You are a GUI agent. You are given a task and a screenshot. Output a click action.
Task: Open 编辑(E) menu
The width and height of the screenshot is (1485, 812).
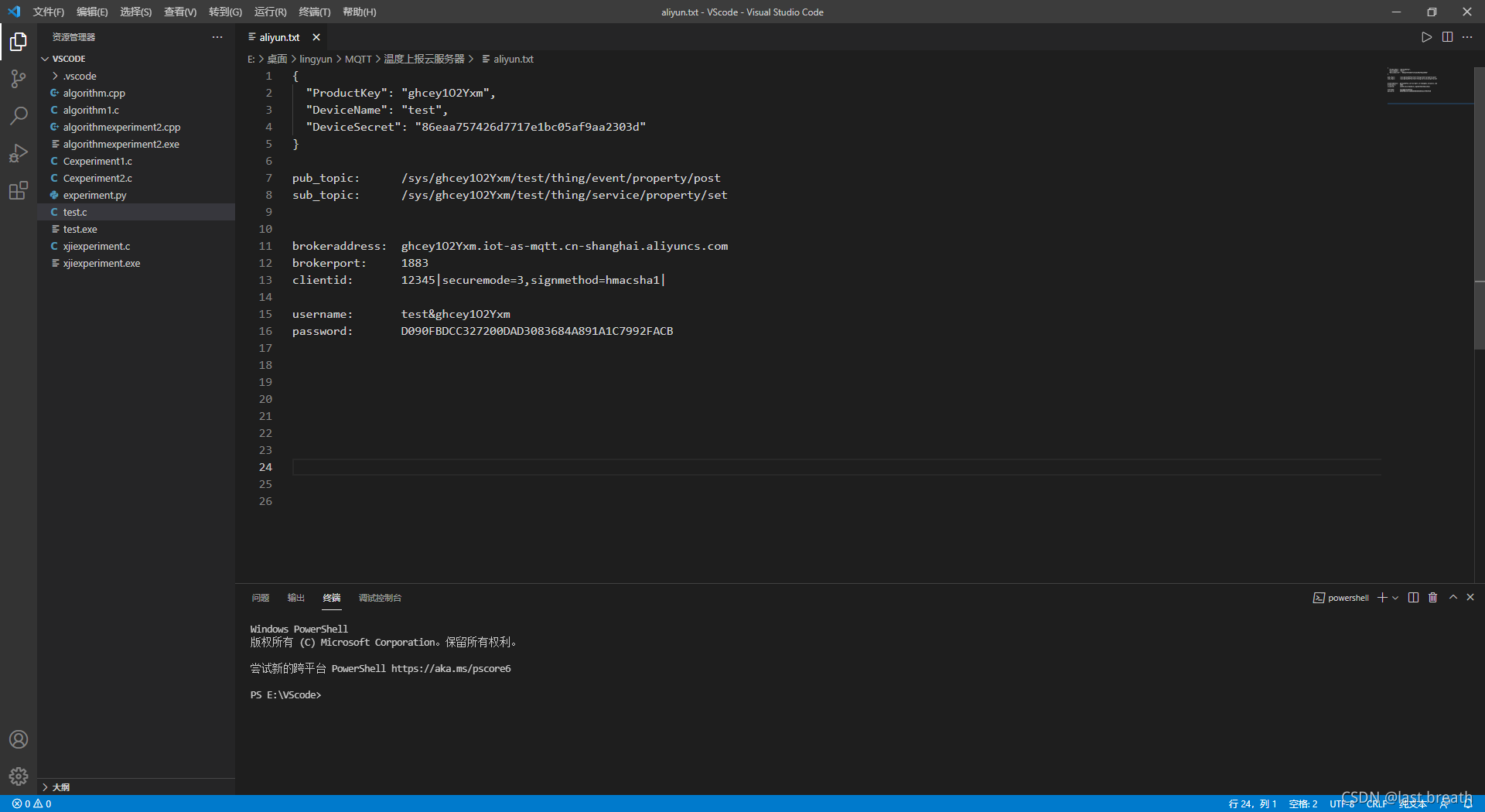click(92, 12)
